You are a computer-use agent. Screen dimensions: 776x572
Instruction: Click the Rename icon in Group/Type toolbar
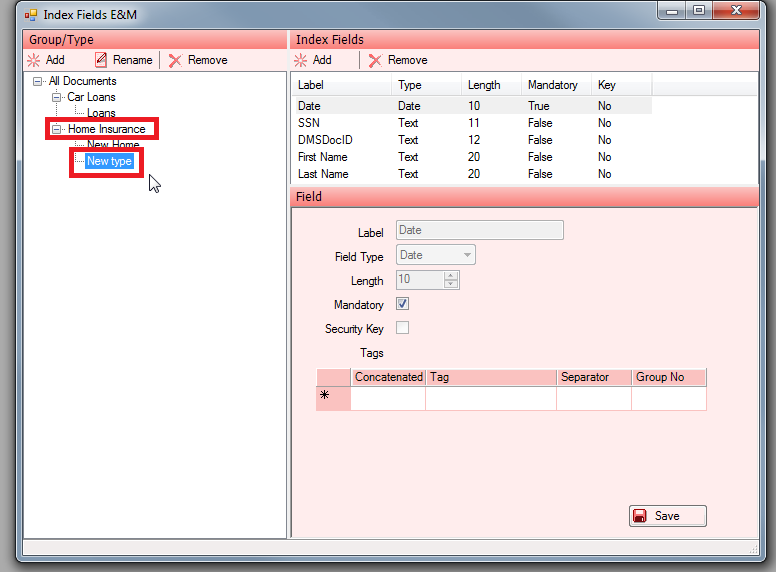click(101, 60)
